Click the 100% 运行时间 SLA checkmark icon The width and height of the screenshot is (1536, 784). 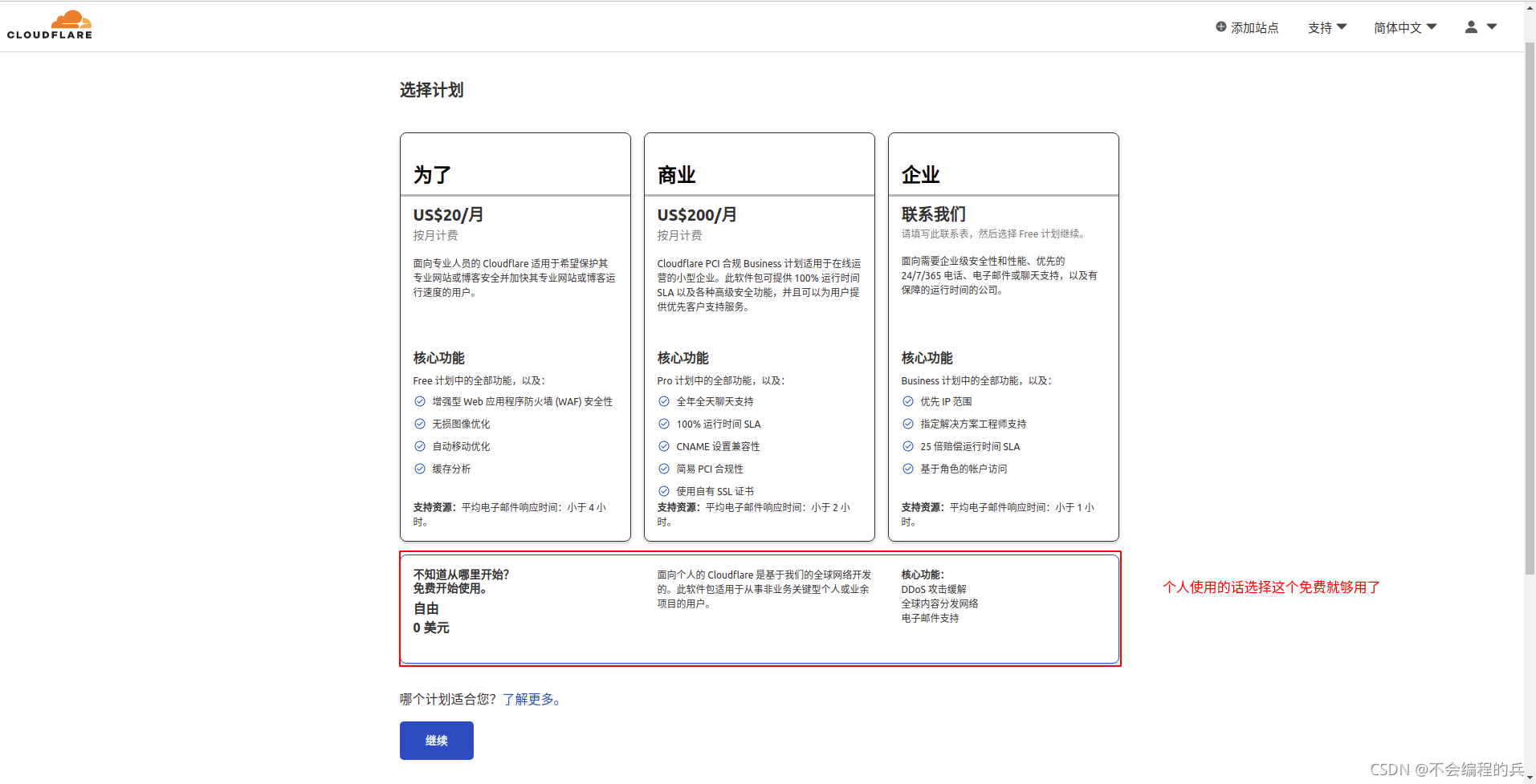pyautogui.click(x=664, y=424)
